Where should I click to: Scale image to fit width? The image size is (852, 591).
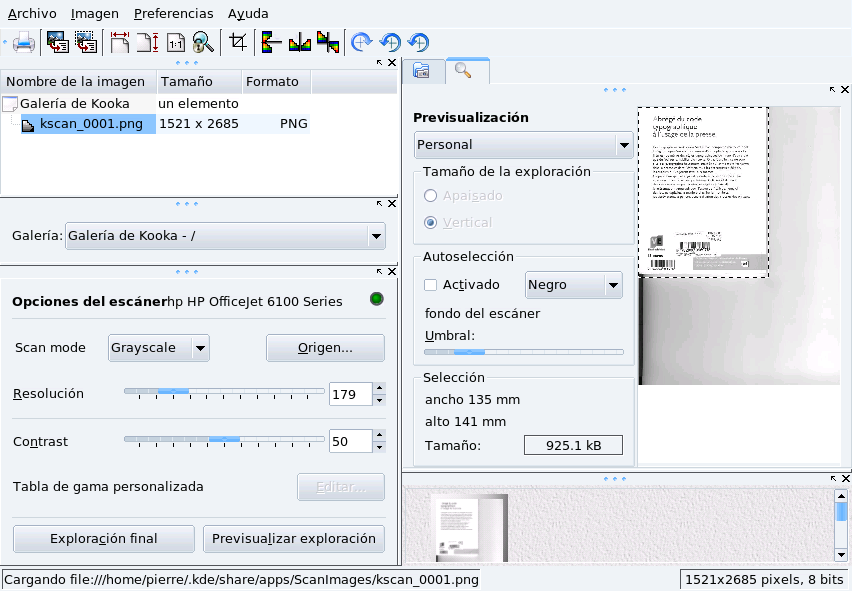(121, 43)
